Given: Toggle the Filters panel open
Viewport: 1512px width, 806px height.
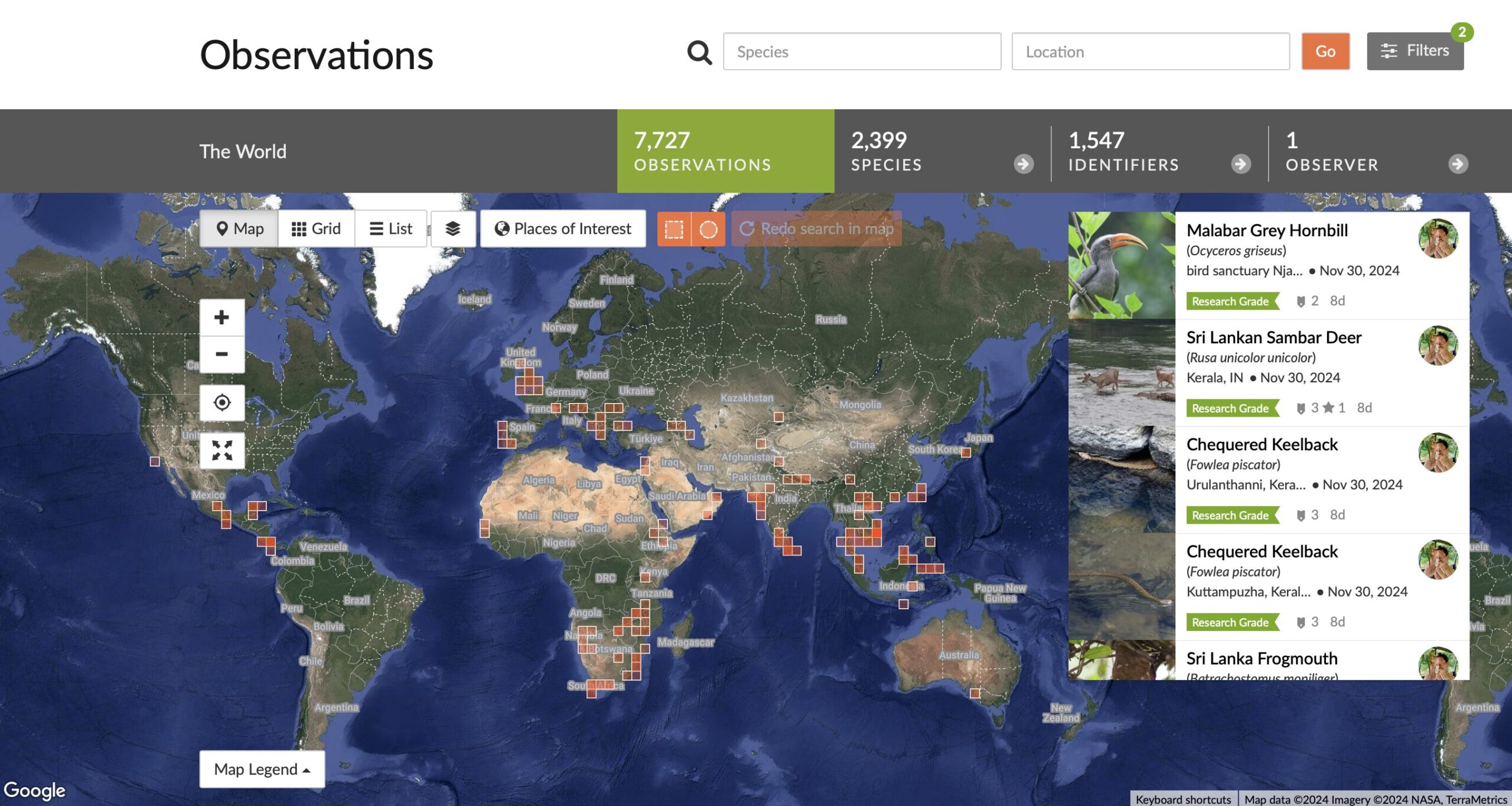Looking at the screenshot, I should [1415, 50].
